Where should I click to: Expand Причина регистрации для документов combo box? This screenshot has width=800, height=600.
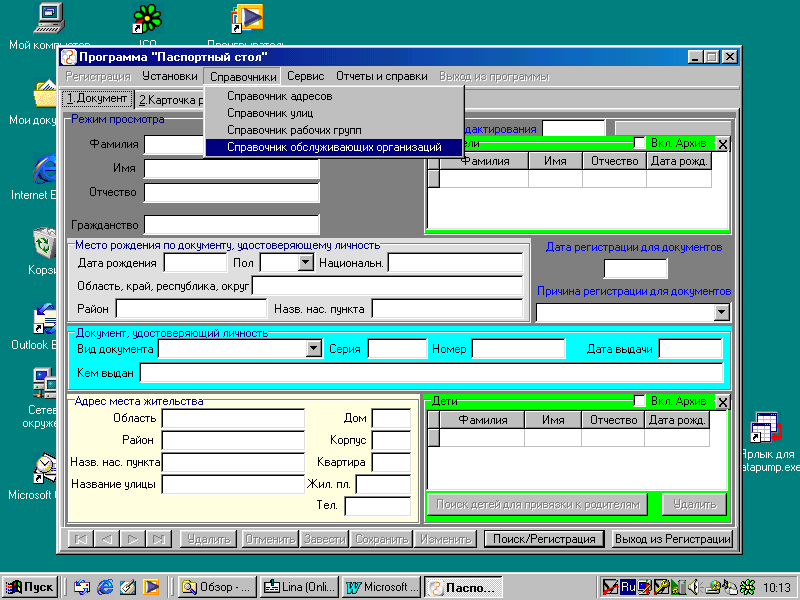tap(722, 312)
